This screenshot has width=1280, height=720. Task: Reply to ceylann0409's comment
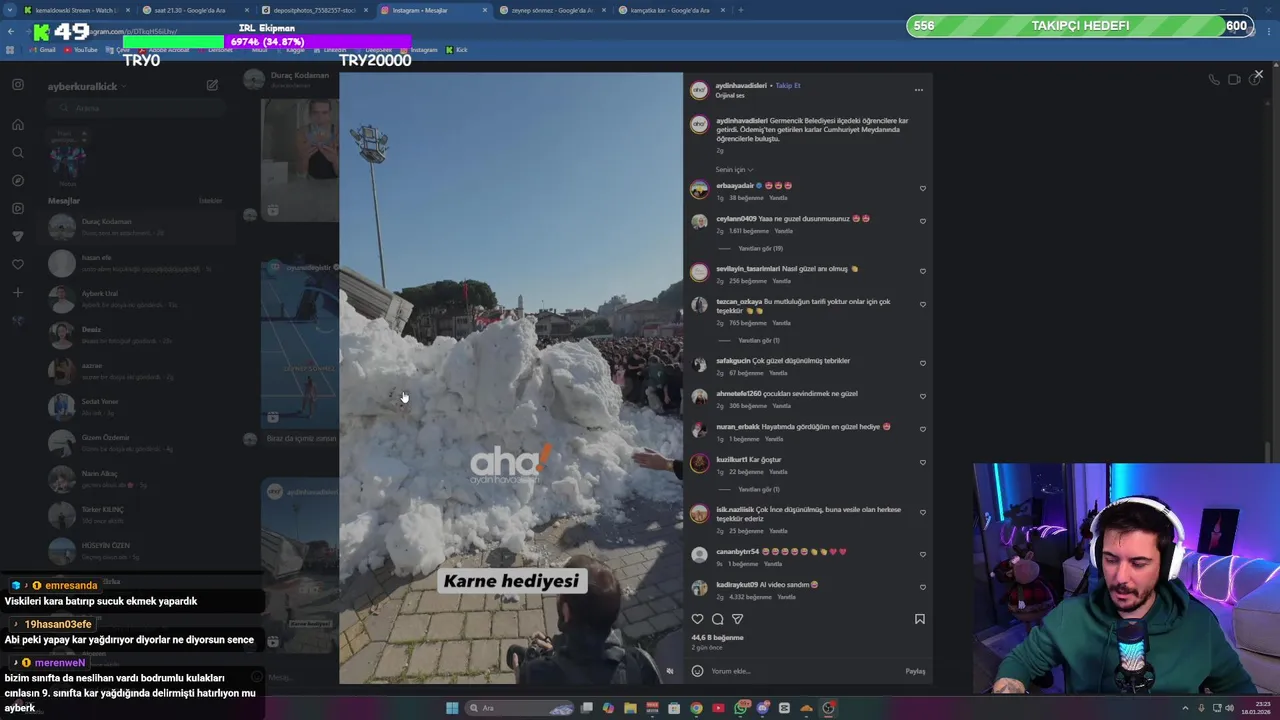[x=784, y=231]
